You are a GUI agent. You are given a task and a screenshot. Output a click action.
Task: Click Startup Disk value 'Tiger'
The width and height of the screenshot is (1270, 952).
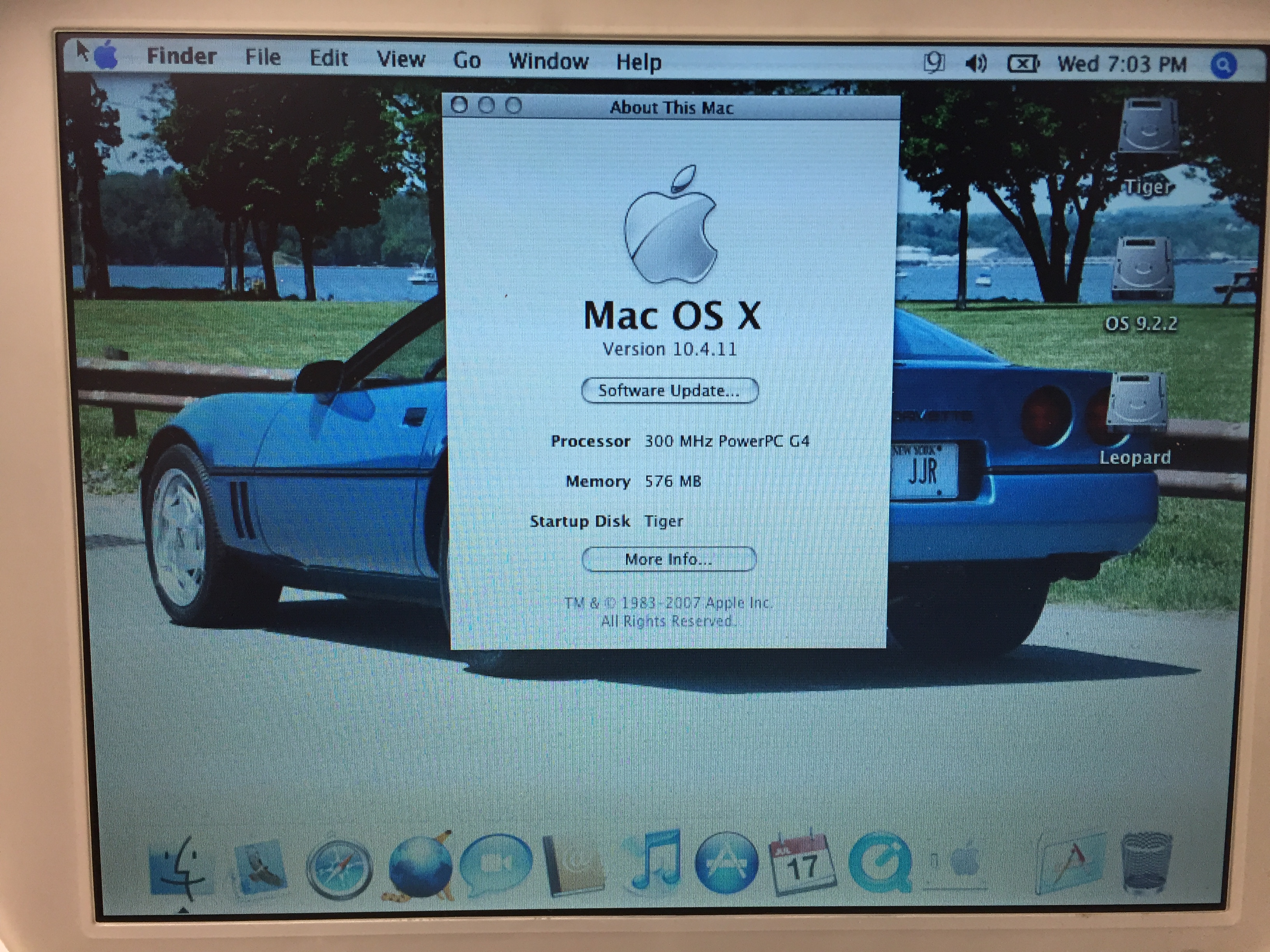click(664, 521)
